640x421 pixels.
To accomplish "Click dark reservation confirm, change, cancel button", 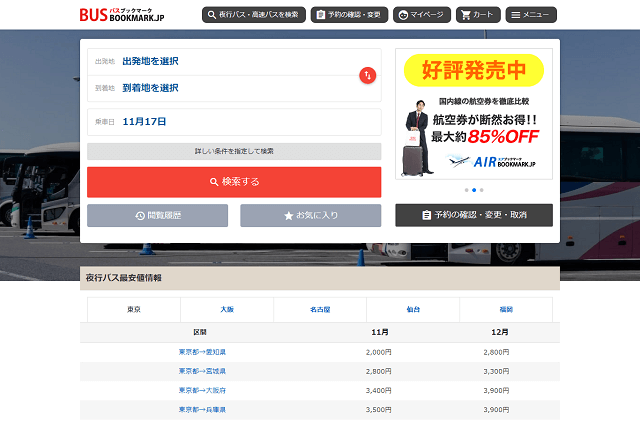I will coord(473,215).
